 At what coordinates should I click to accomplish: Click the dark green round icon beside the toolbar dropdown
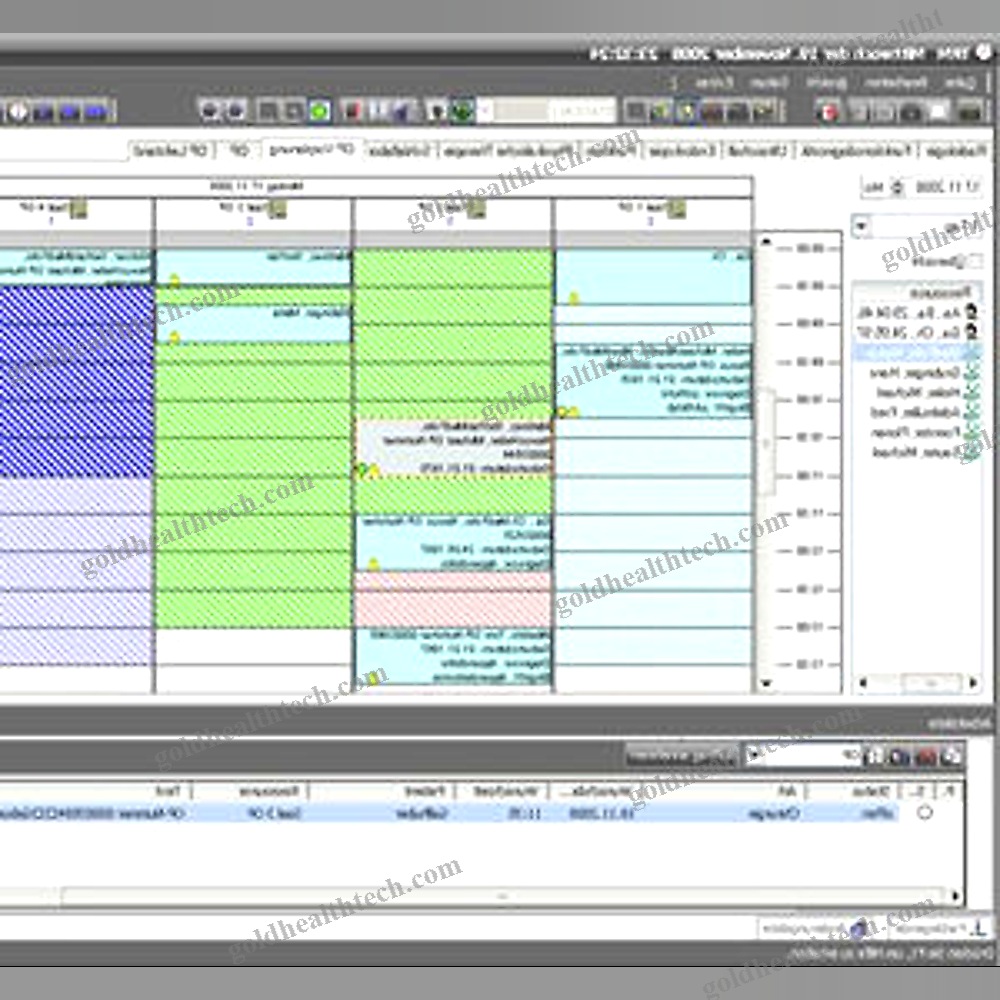tap(462, 111)
